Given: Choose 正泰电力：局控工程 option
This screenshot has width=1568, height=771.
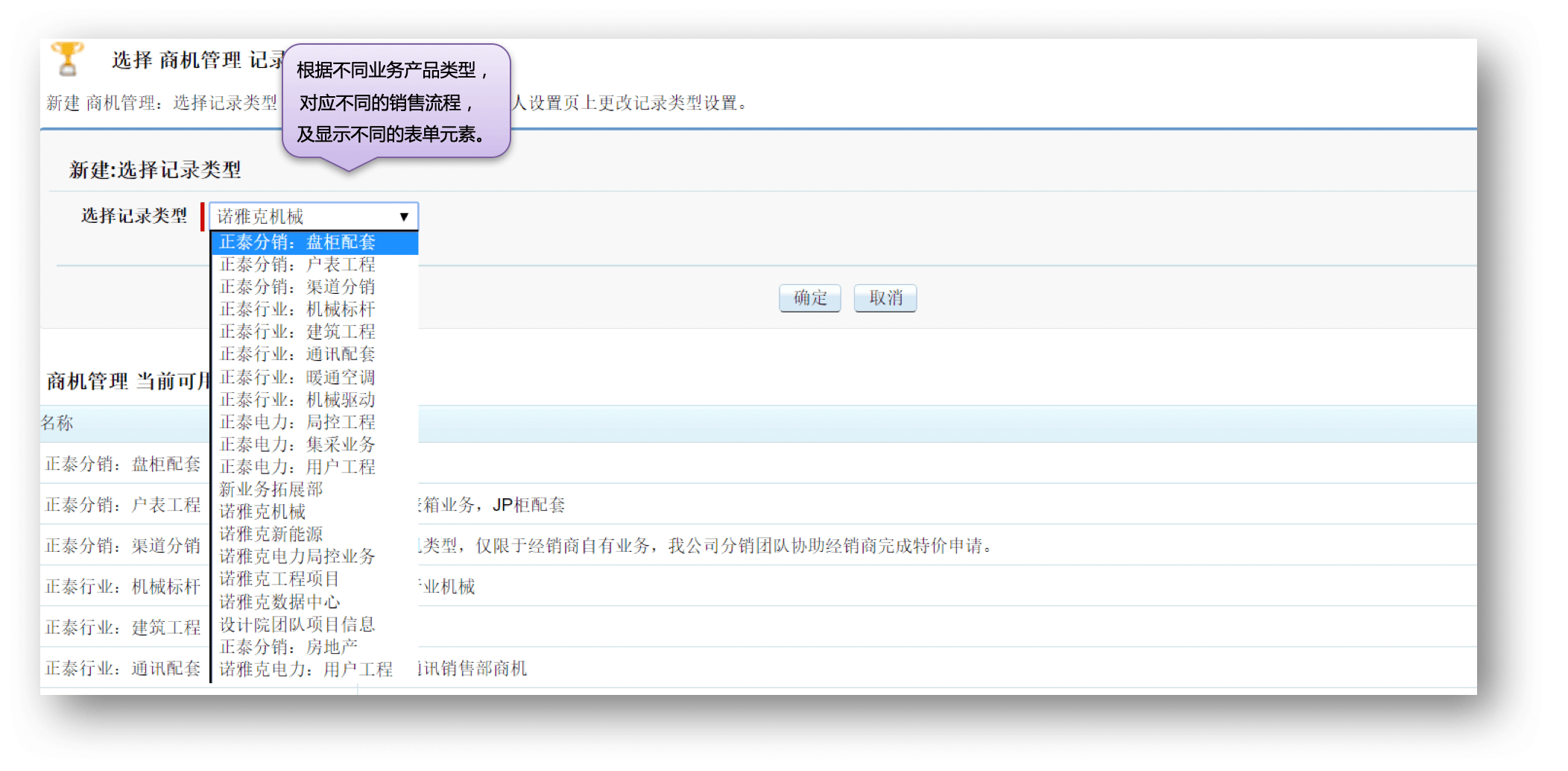Looking at the screenshot, I should click(x=314, y=422).
